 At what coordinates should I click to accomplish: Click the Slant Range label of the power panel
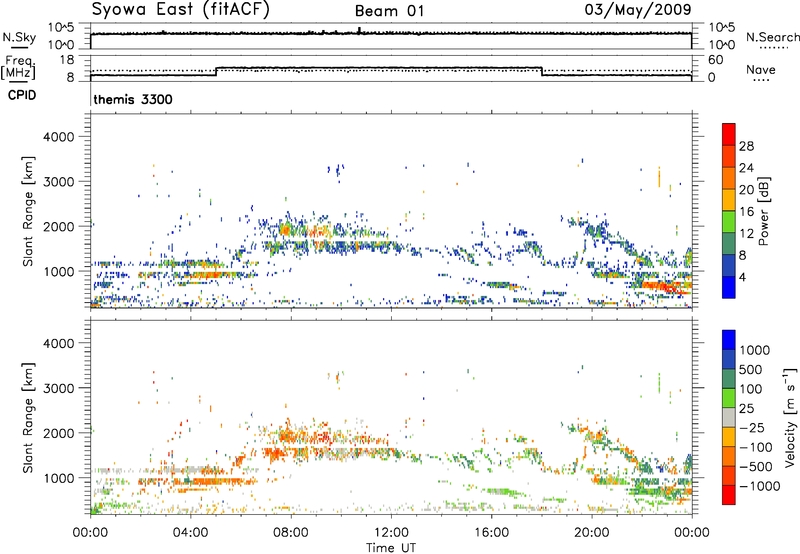(28, 211)
